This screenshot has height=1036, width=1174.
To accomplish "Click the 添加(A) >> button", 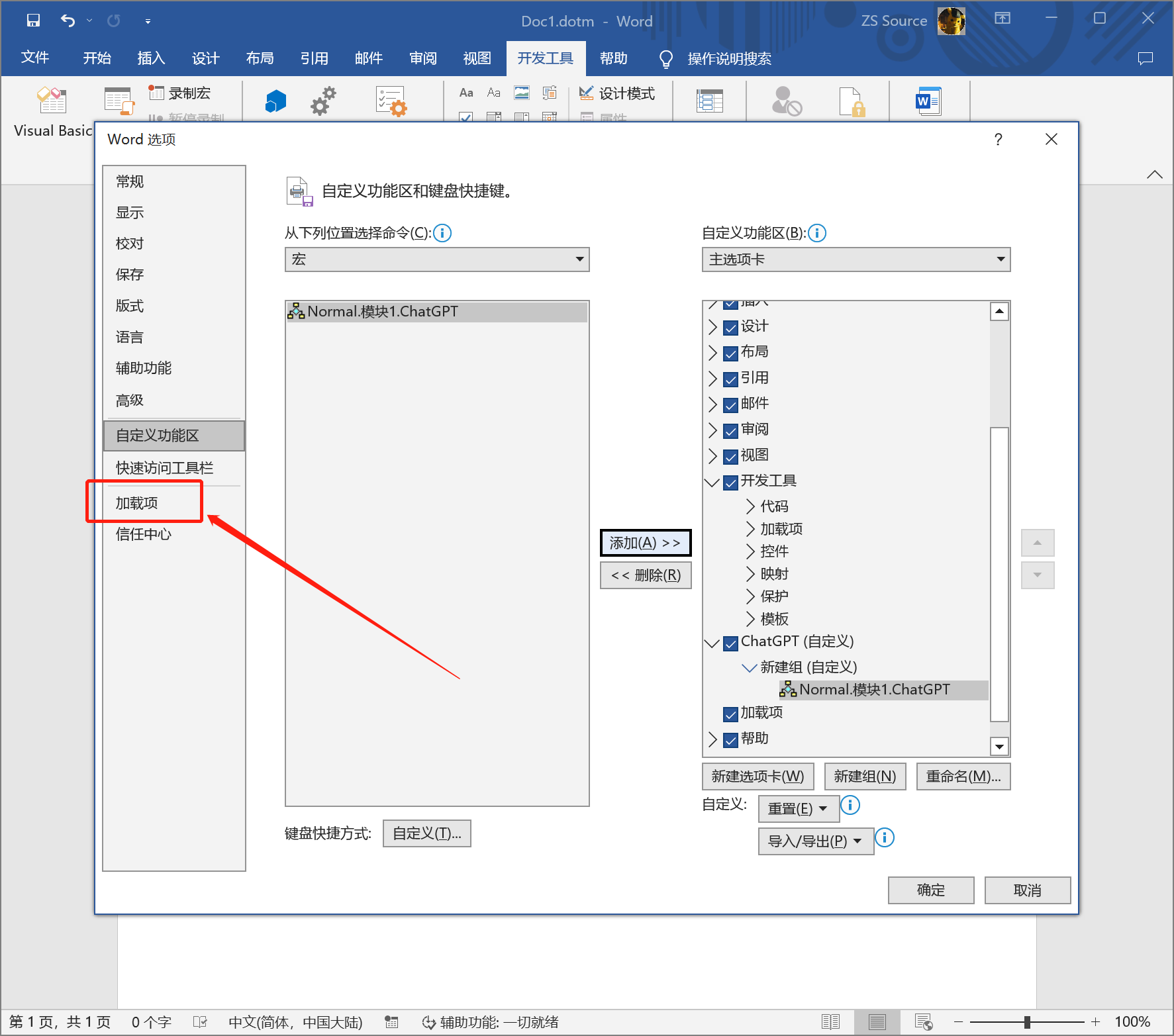I will coord(645,543).
